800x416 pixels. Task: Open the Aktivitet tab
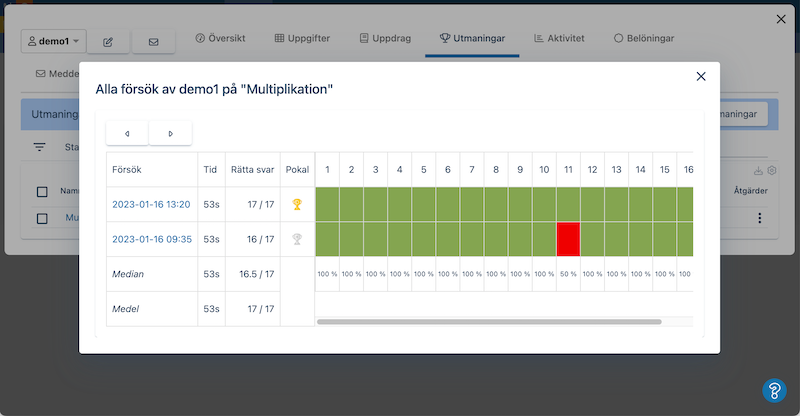click(559, 38)
